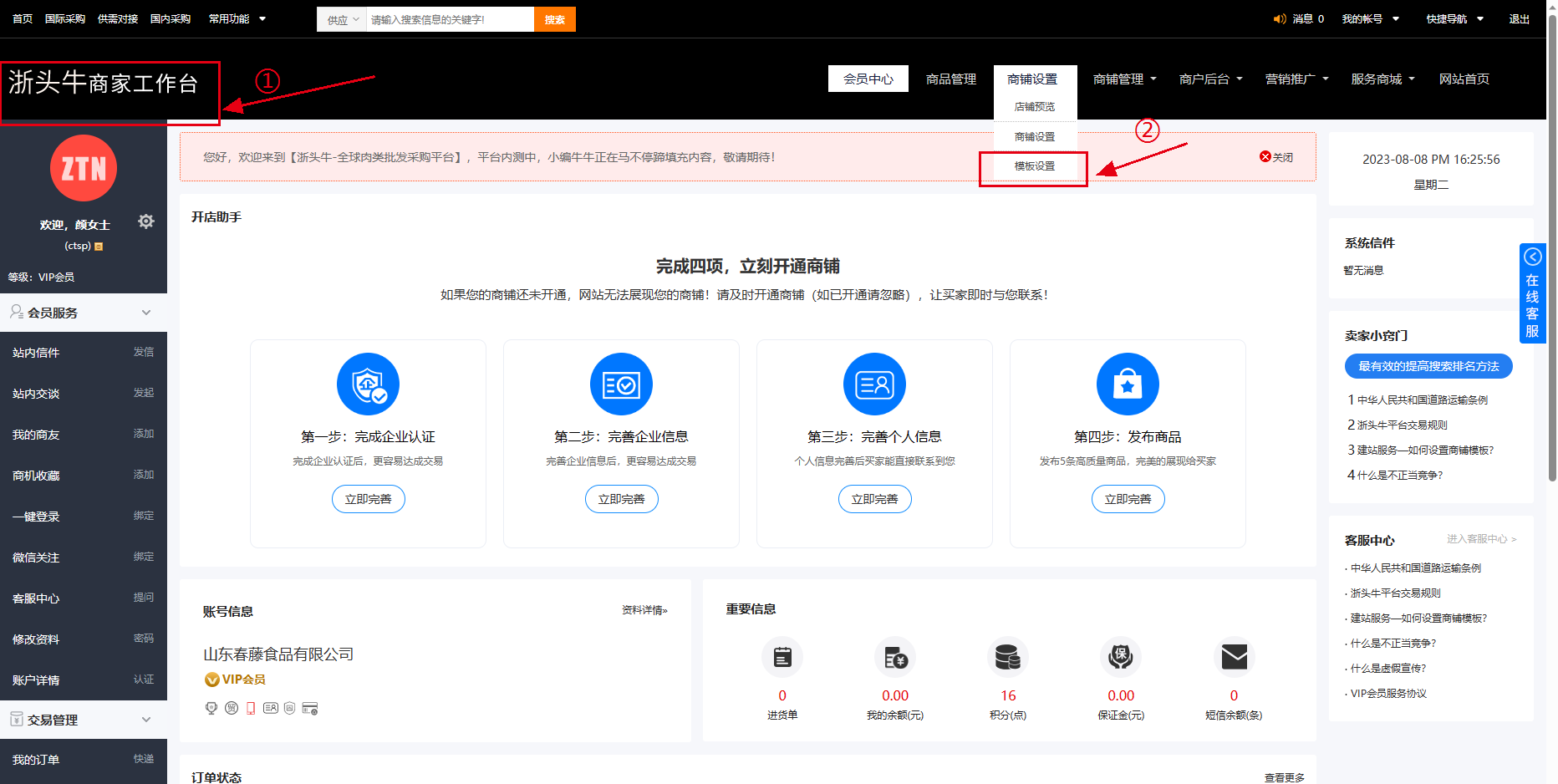Click the 完成企业认证 shield step icon

(368, 384)
